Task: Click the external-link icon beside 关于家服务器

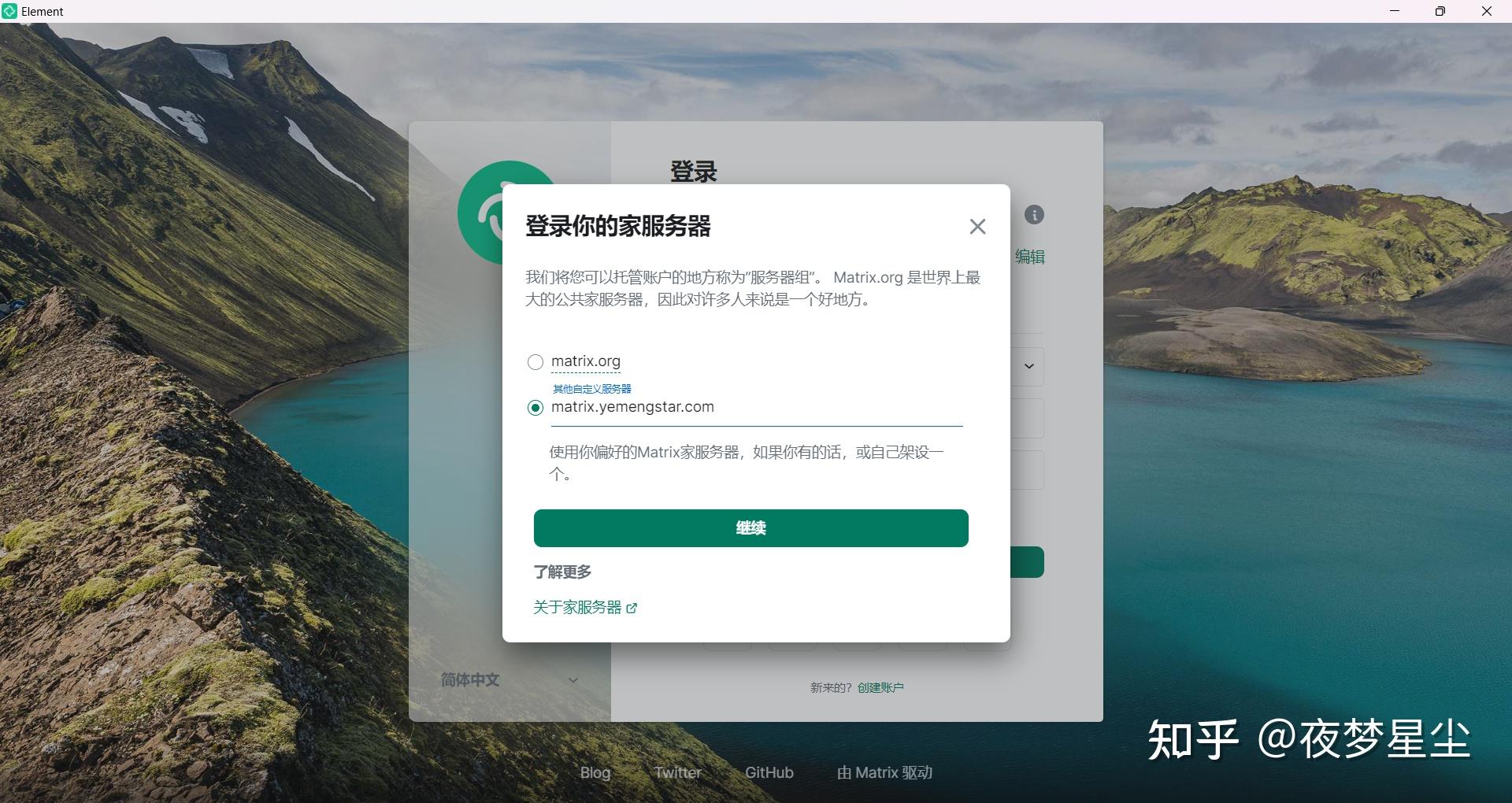Action: pyautogui.click(x=632, y=608)
